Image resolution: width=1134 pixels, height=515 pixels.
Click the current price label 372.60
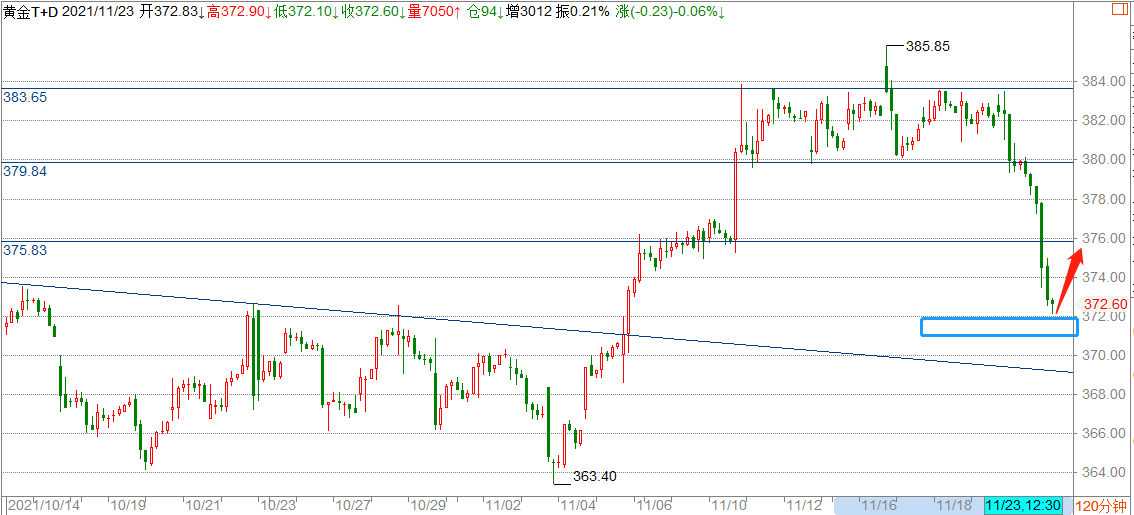[x=1105, y=304]
